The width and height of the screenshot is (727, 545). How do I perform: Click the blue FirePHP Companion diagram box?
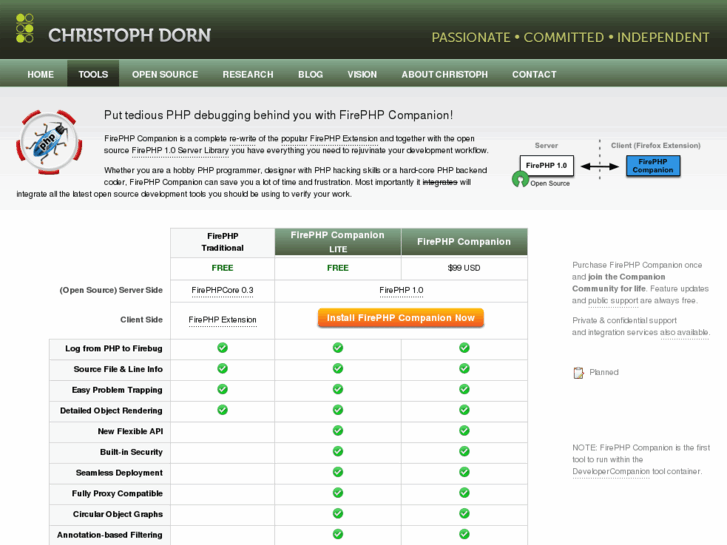point(653,166)
